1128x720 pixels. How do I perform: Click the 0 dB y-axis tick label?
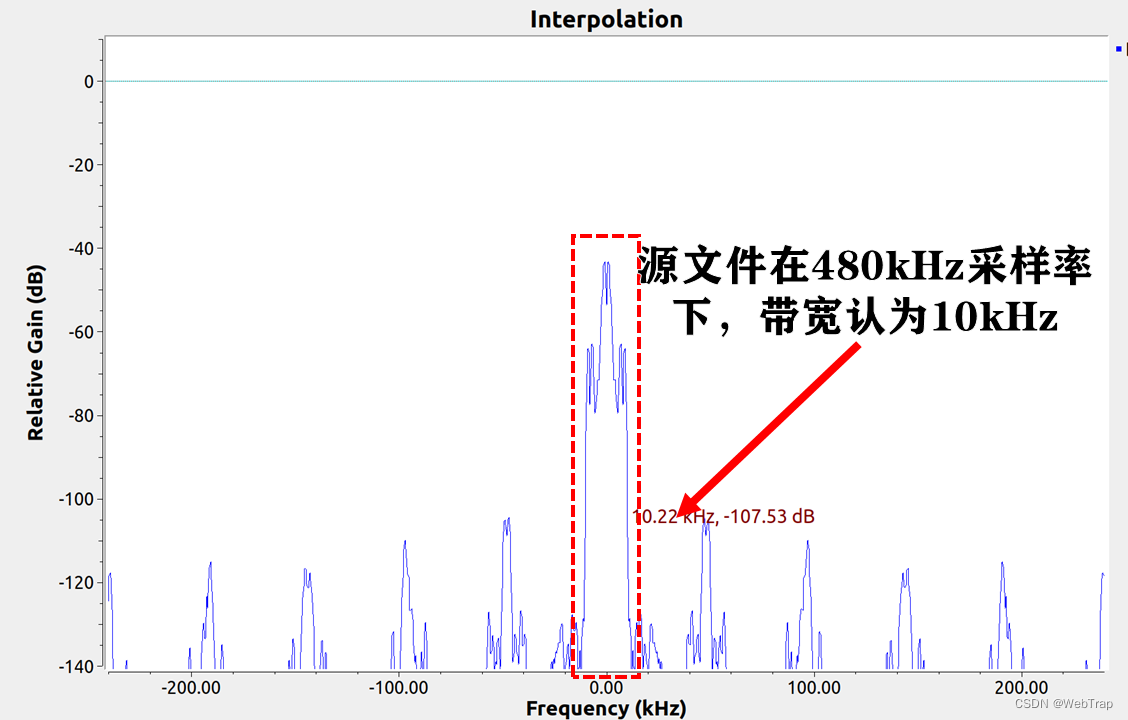(89, 82)
